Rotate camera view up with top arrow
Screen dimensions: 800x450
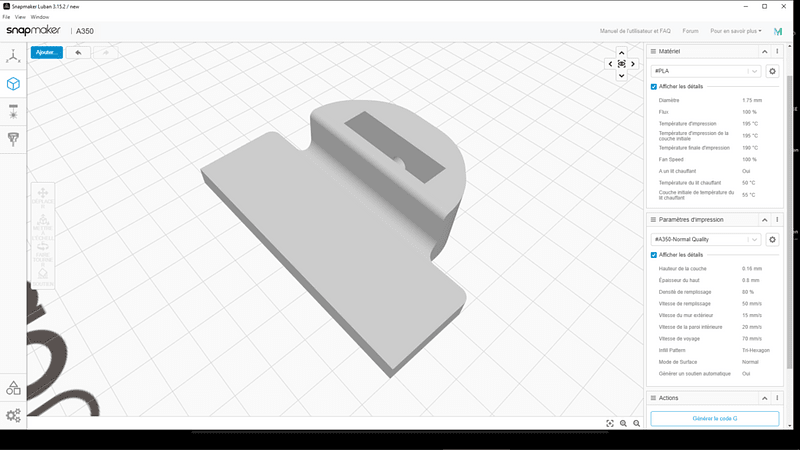(621, 53)
